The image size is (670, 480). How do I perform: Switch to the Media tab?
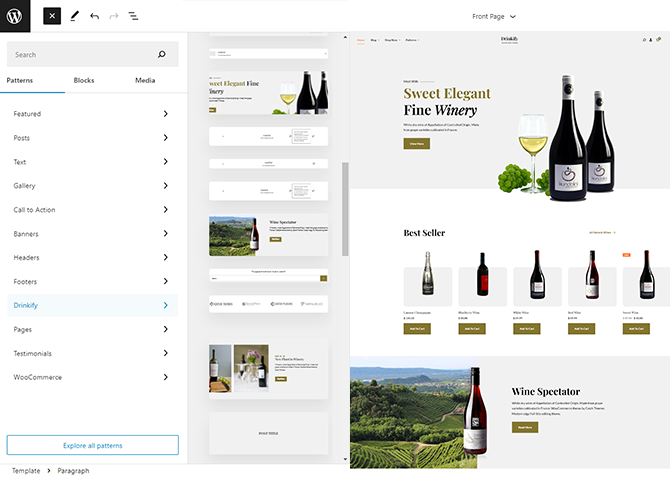coord(145,80)
